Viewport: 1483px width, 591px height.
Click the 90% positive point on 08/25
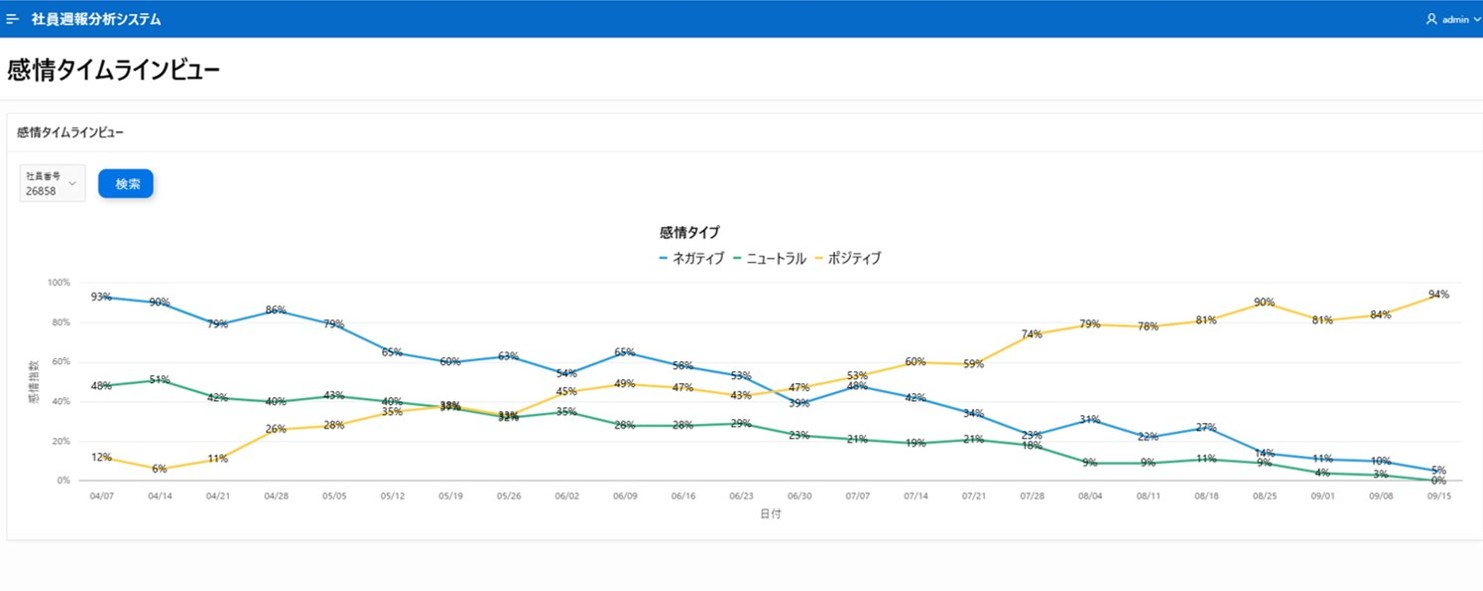[x=1263, y=302]
